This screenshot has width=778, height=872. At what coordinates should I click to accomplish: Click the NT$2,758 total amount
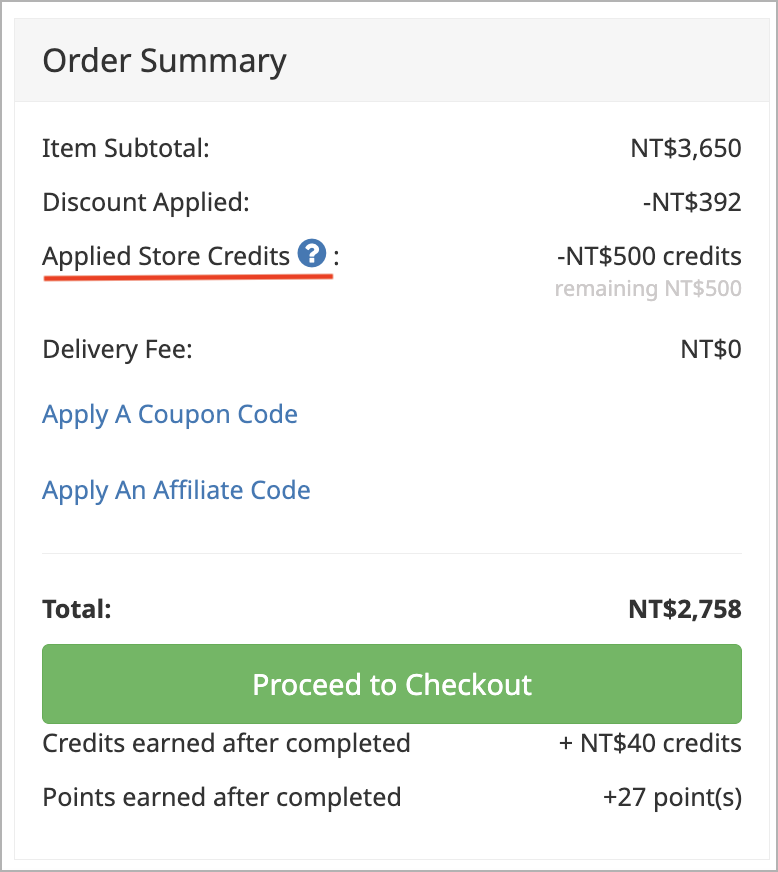(x=685, y=610)
